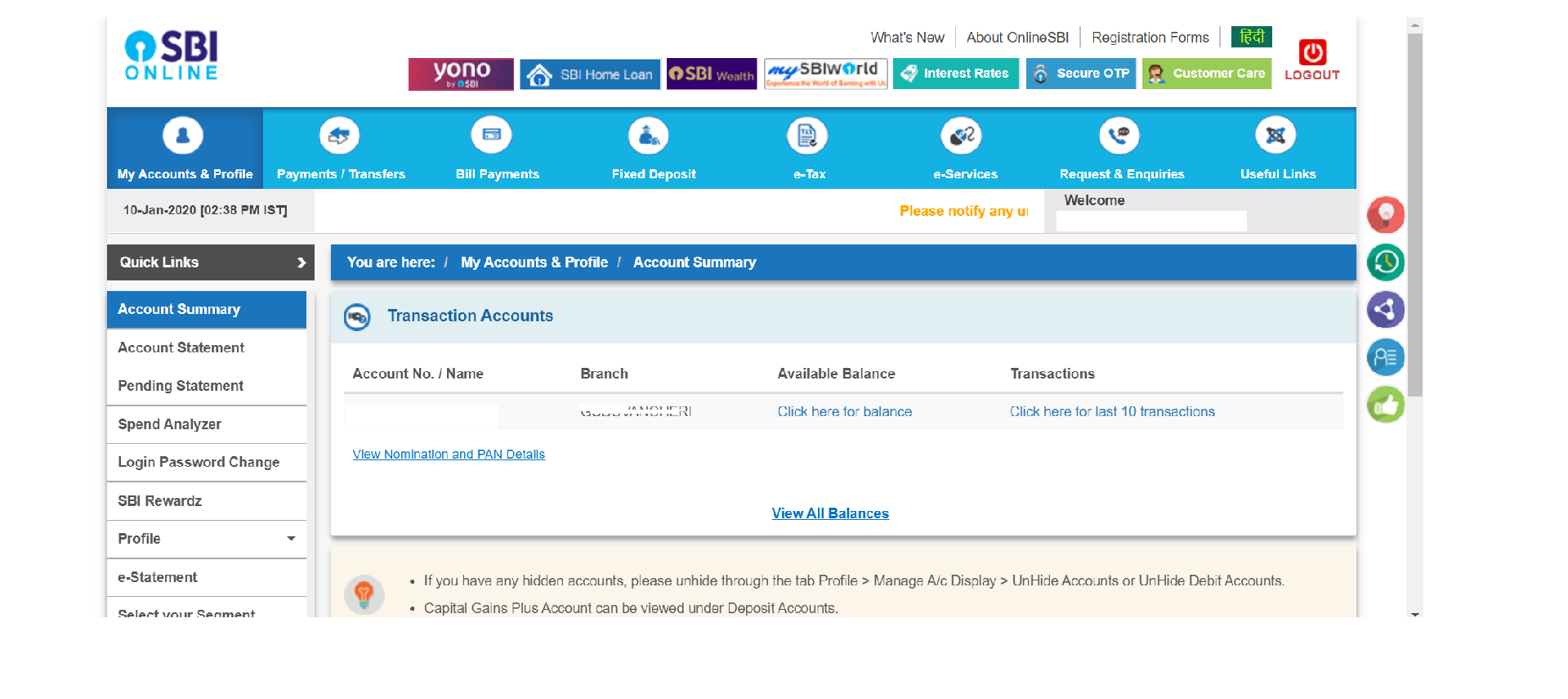Open the My Accounts & Profile menu label
1568x699 pixels.
(x=185, y=174)
